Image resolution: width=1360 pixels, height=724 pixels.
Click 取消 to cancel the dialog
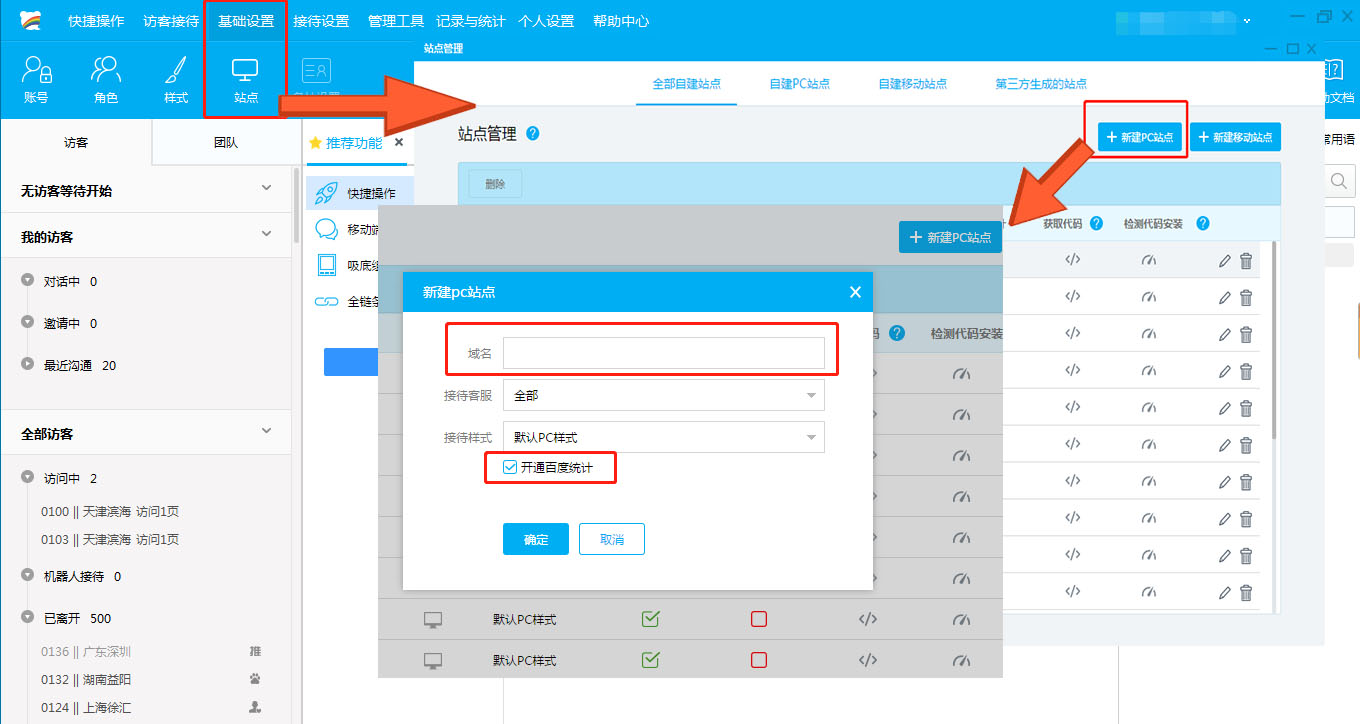tap(612, 539)
